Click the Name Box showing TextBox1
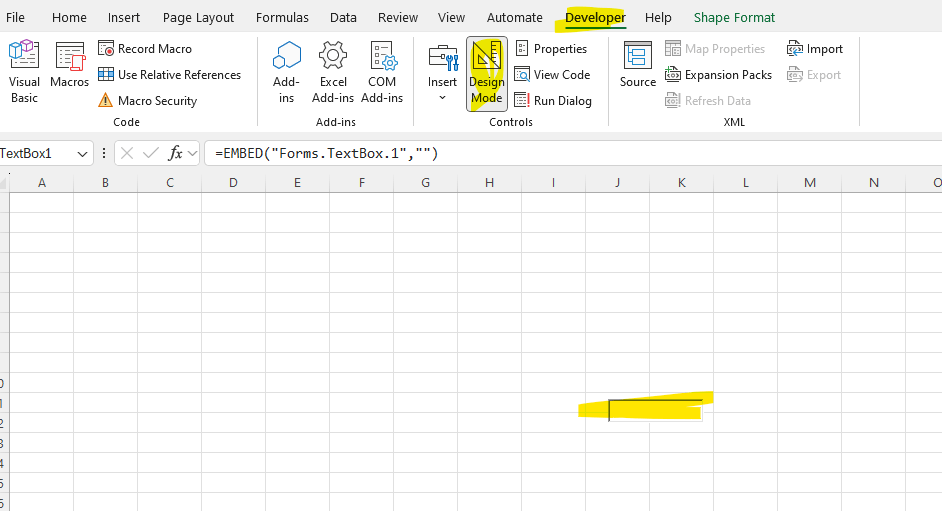942x511 pixels. [36, 154]
